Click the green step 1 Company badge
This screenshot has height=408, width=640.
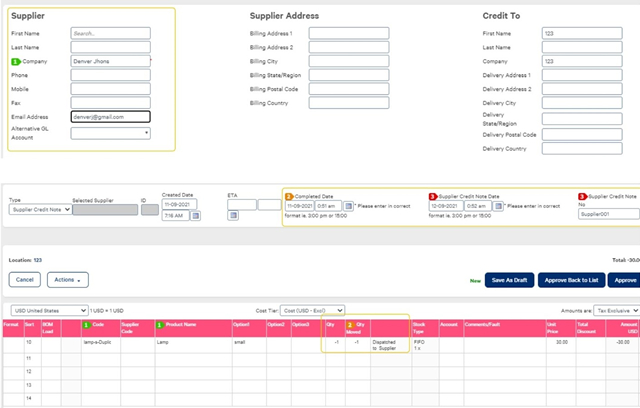pyautogui.click(x=15, y=61)
